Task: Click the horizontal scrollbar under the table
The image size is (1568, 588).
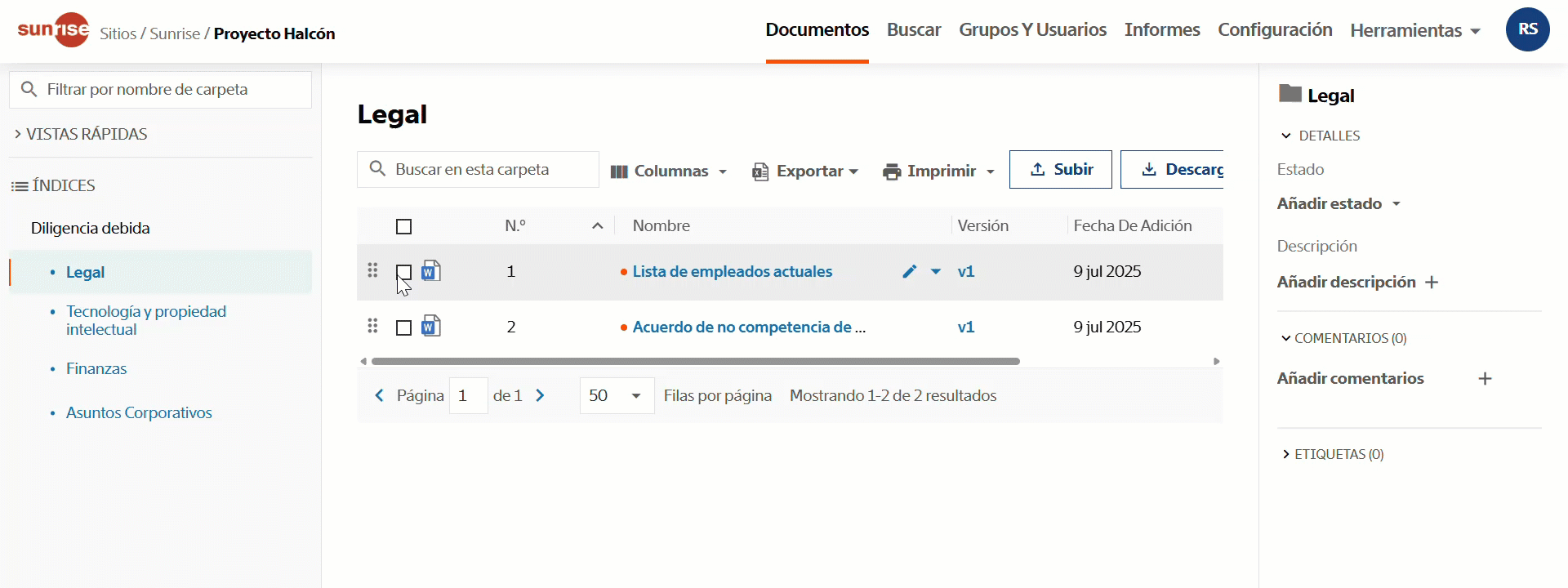Action: point(695,361)
